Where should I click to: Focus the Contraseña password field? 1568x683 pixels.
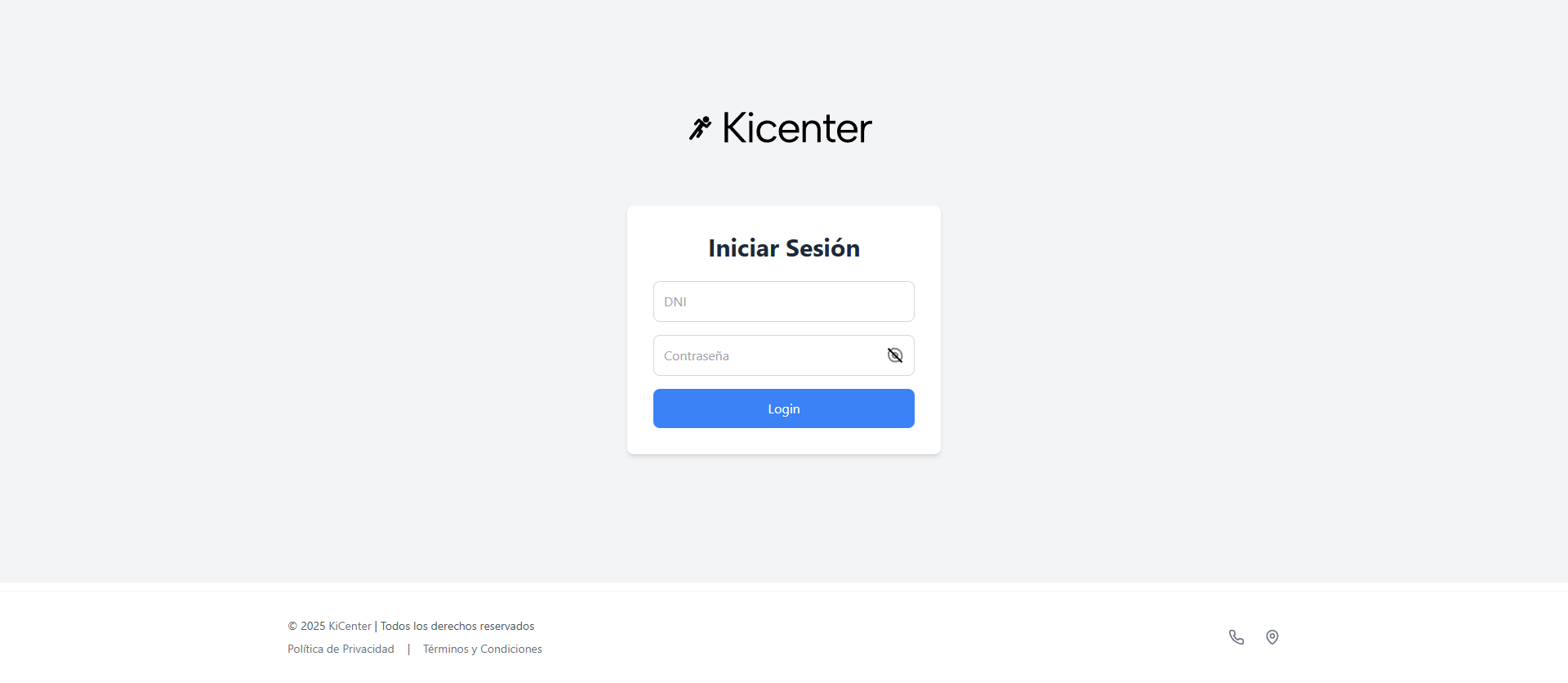[768, 355]
